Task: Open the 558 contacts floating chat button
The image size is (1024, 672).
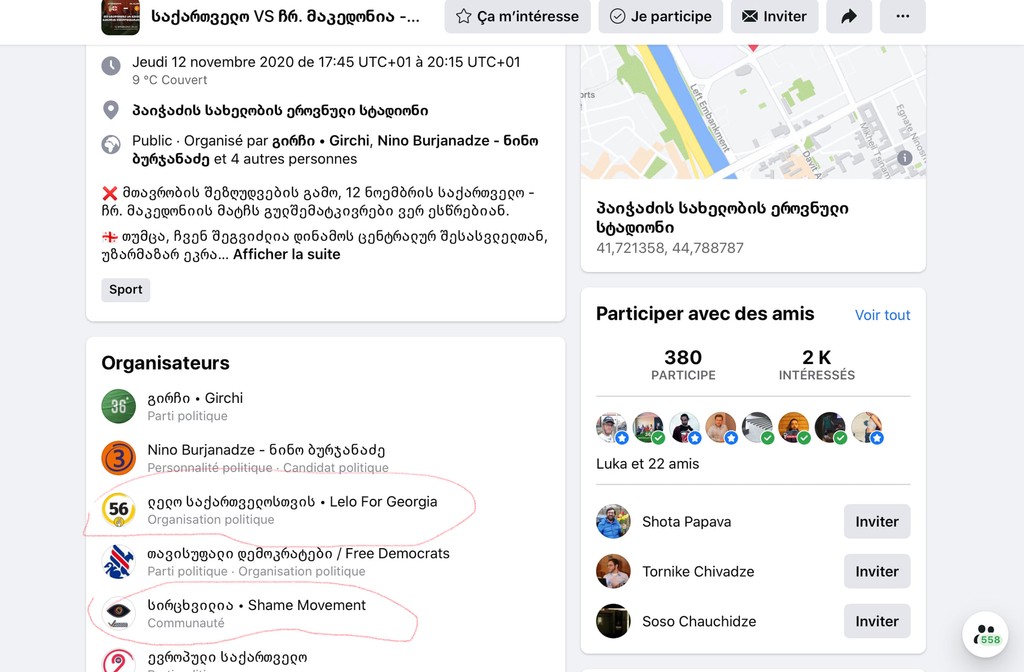Action: pyautogui.click(x=985, y=634)
